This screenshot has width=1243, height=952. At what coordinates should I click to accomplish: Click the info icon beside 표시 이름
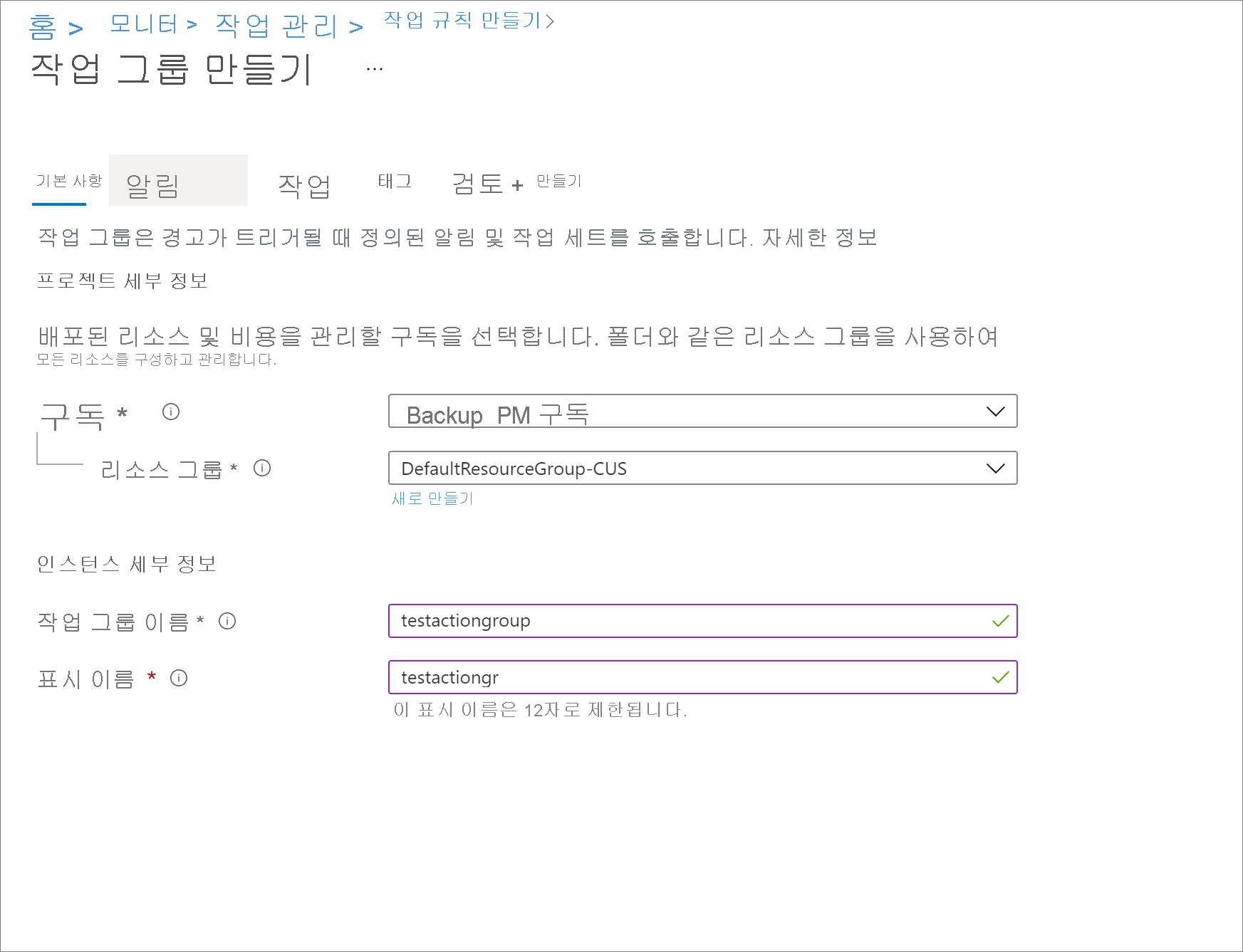pyautogui.click(x=179, y=678)
